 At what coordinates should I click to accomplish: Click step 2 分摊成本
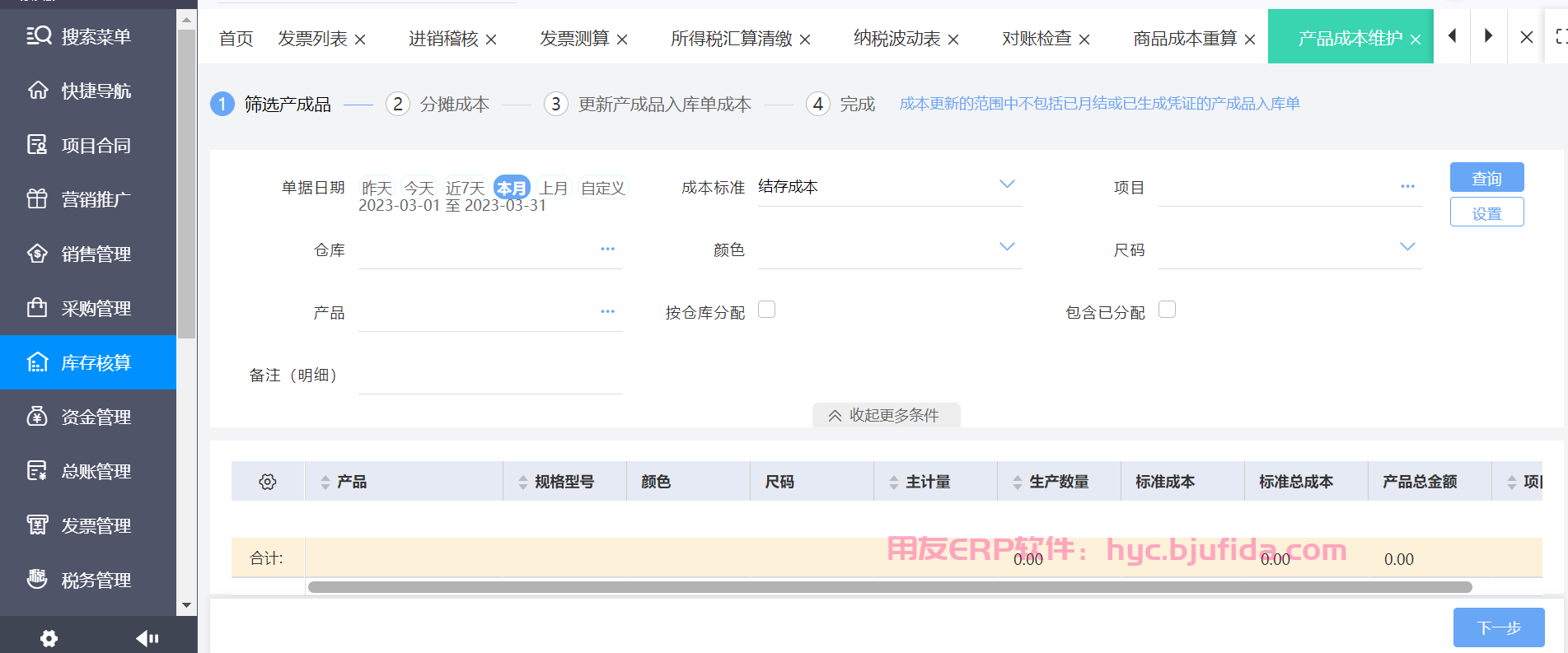tap(438, 104)
